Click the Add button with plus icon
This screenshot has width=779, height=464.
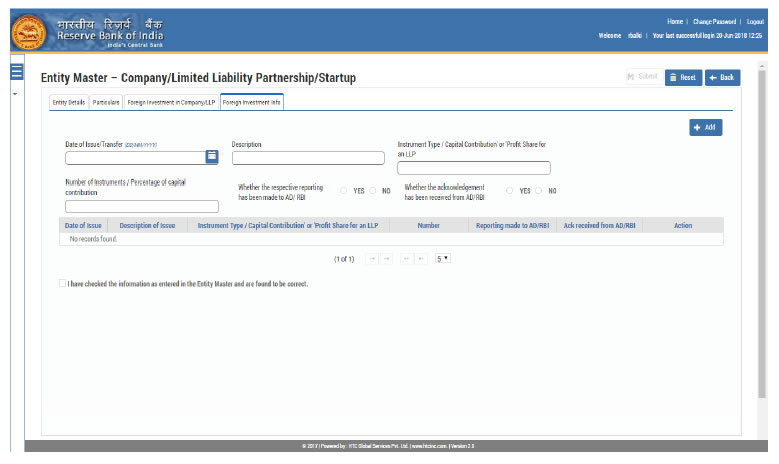705,127
